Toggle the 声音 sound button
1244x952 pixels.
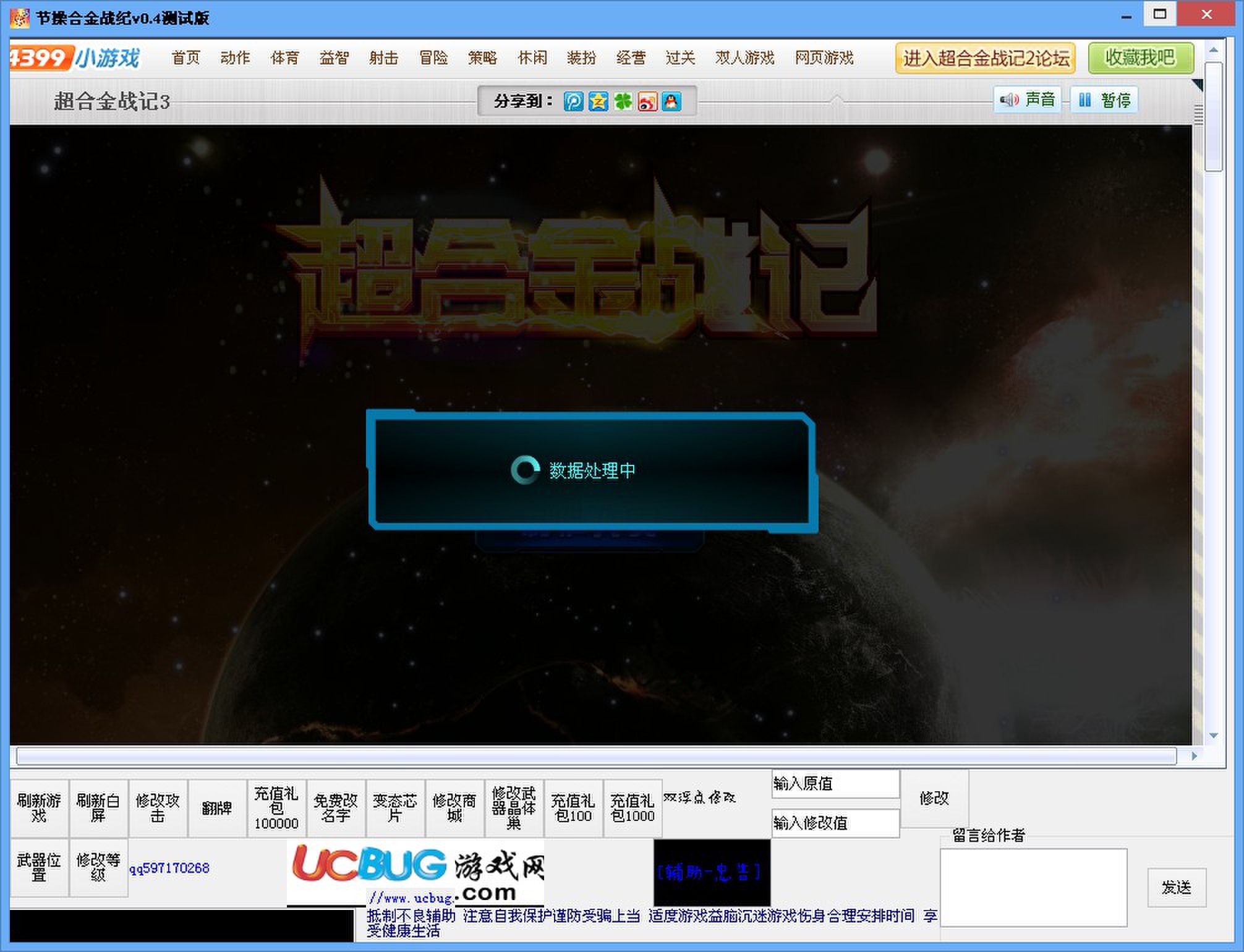coord(1027,100)
